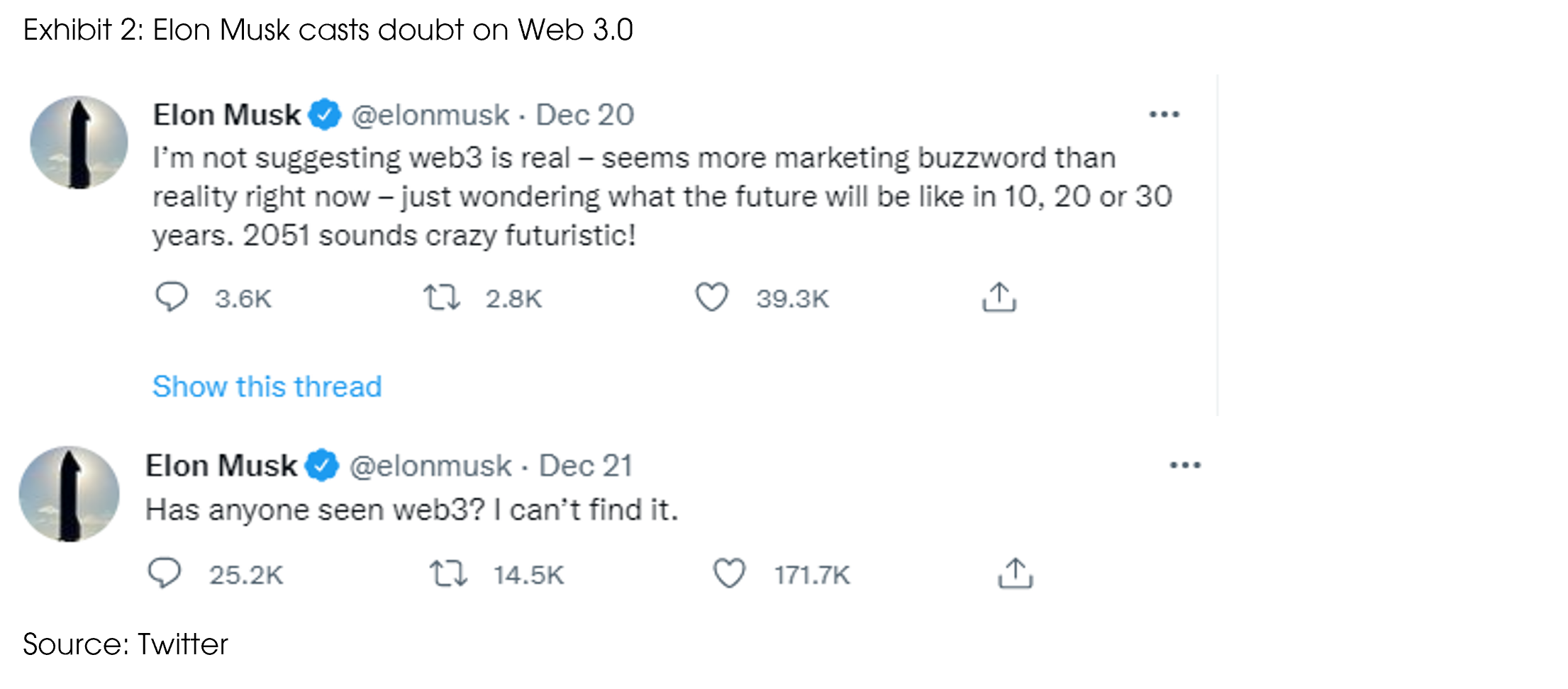Screen dimensions: 1568x689
Task: Click the profile avatar on first tweet
Action: point(79,142)
